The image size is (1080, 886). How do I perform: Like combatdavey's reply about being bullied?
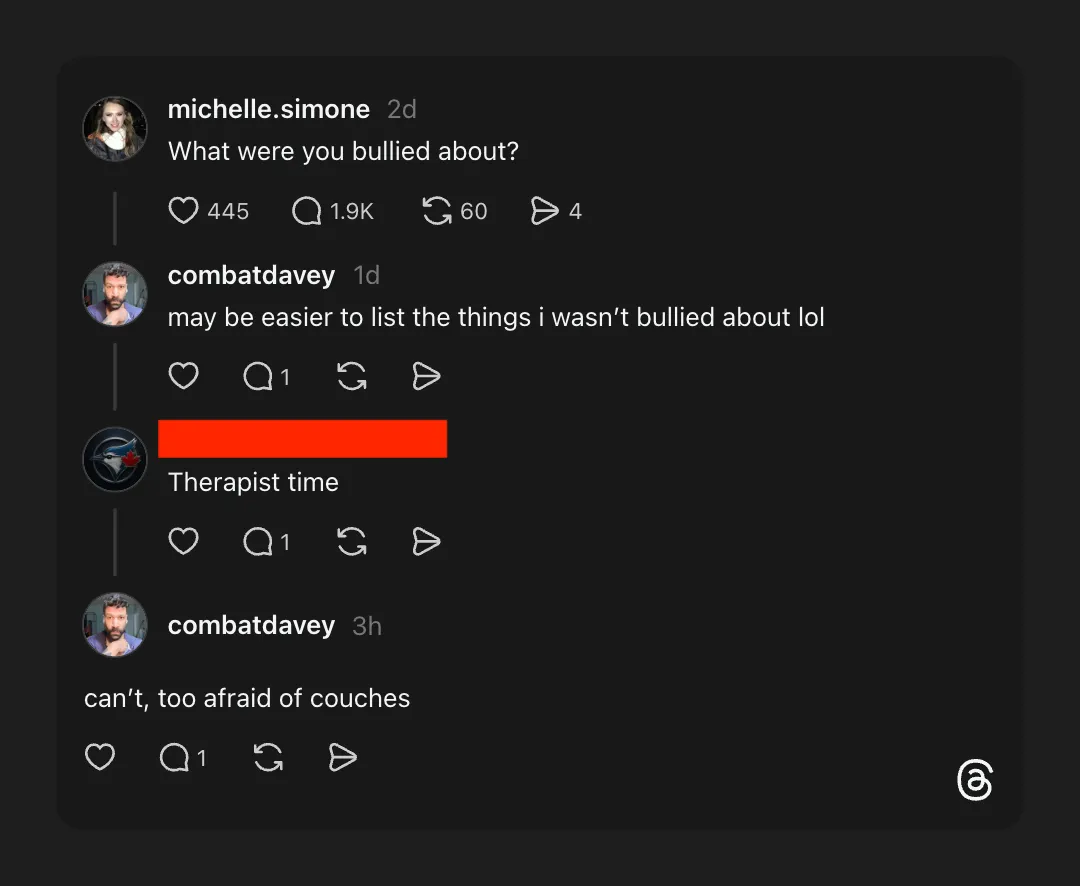(183, 376)
